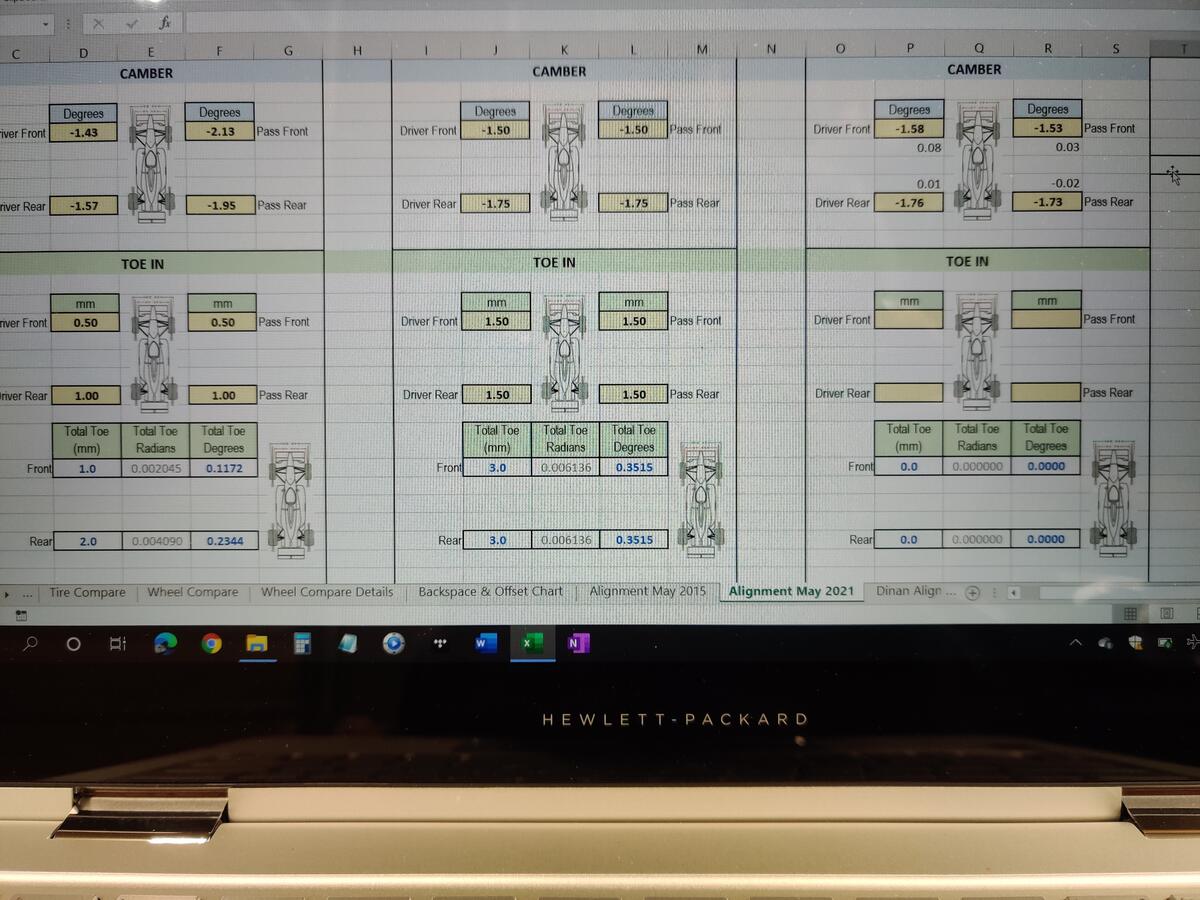Open Microsoft Word from the taskbar
Viewport: 1200px width, 900px height.
tap(485, 644)
